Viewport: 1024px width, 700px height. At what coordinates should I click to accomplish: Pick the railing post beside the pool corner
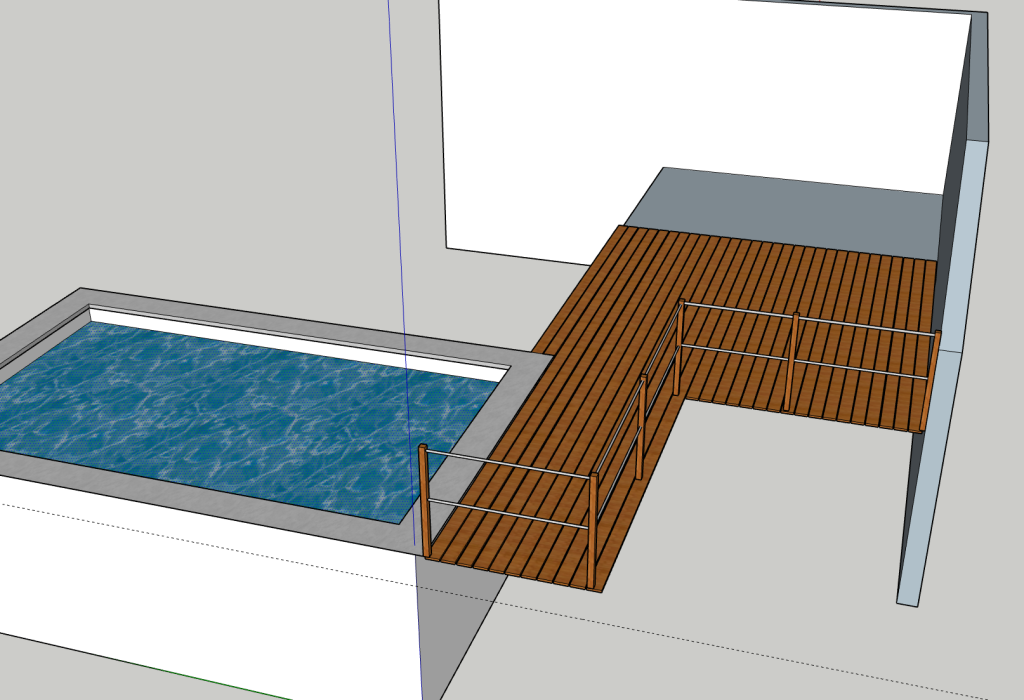coord(424,501)
